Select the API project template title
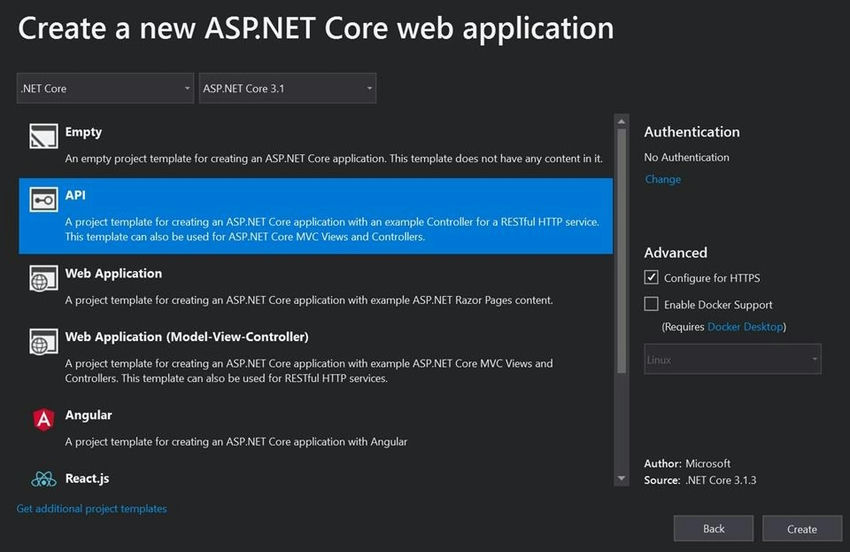 (75, 195)
